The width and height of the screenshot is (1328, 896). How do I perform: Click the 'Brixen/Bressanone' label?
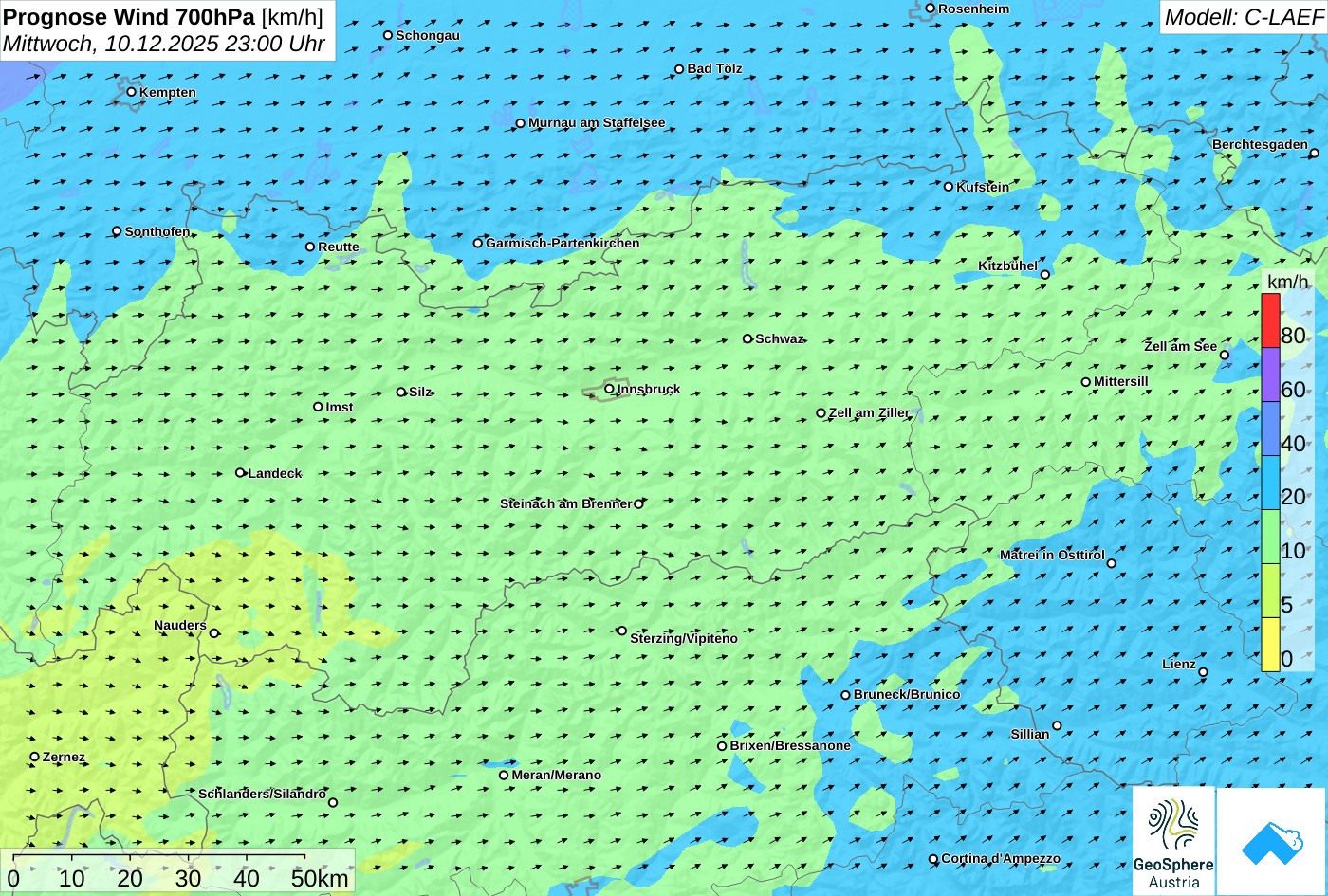point(790,745)
